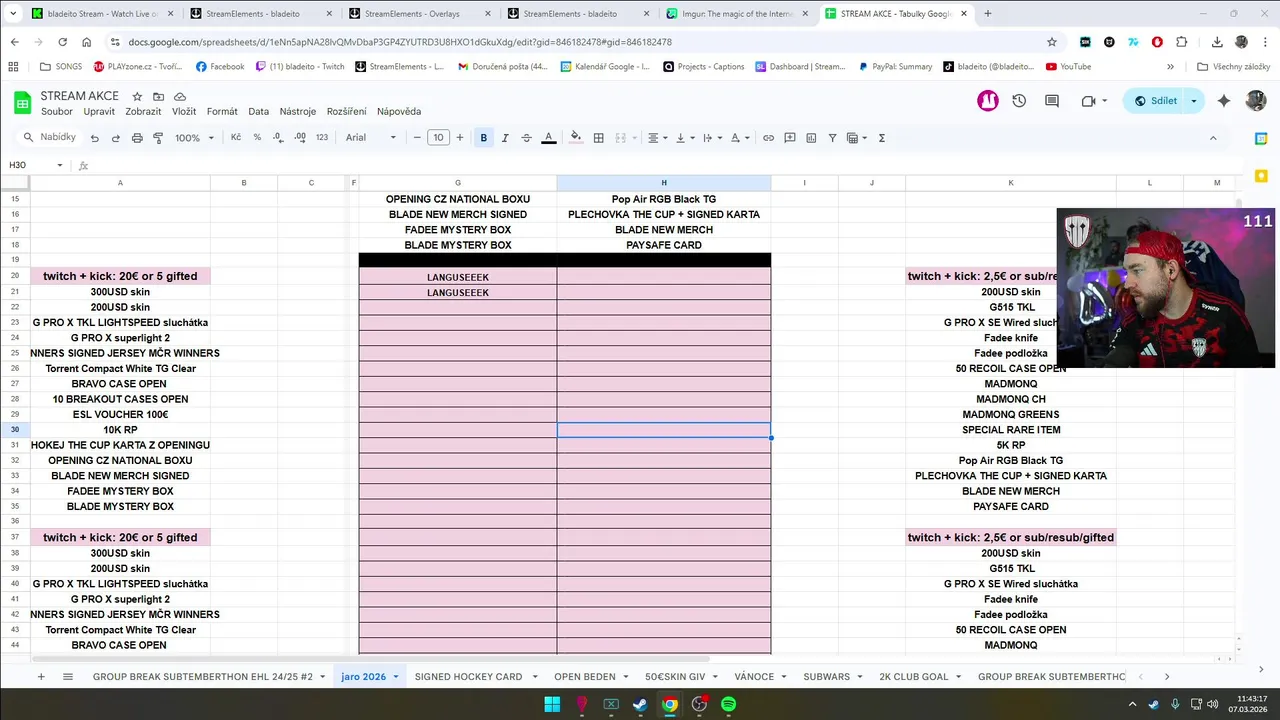Open Upravit menu
Viewport: 1280px width, 720px height.
coord(99,112)
